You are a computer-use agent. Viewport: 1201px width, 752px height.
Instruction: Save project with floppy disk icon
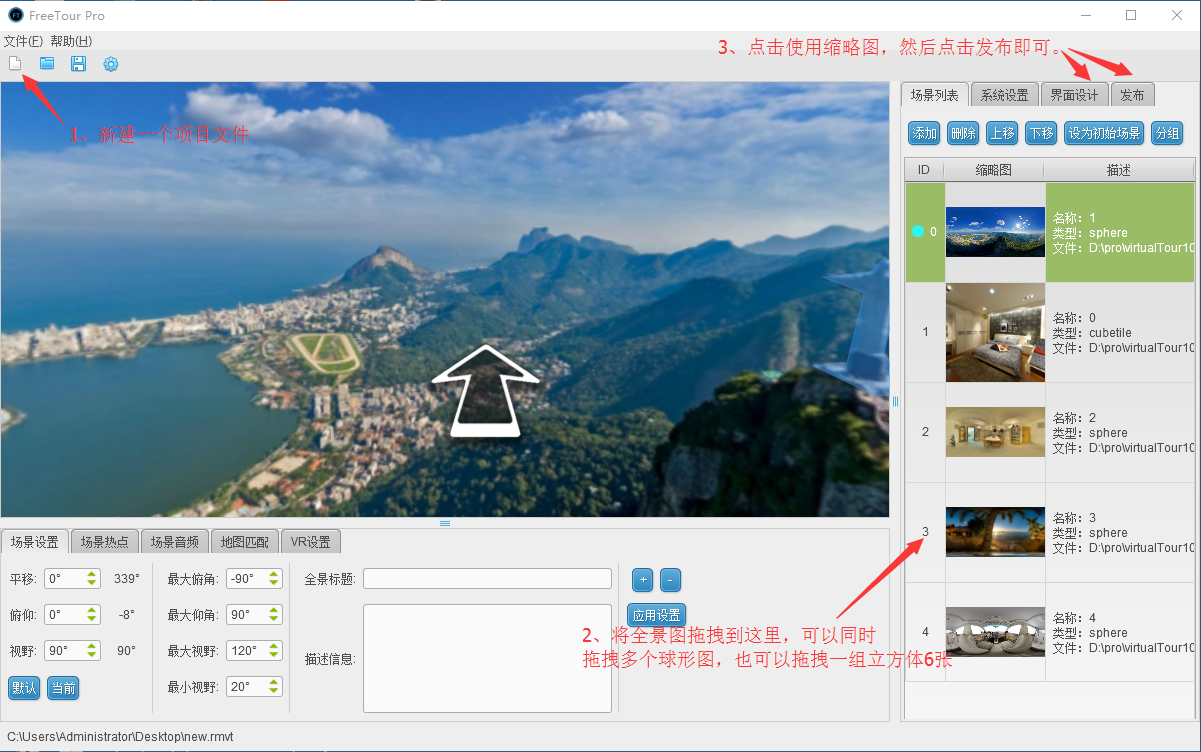pos(78,64)
